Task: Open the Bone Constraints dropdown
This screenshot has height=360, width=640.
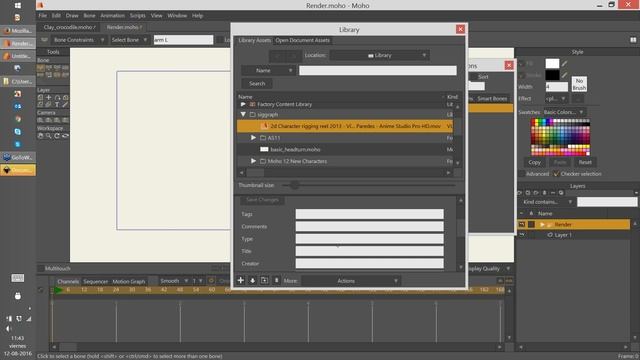Action: click(x=78, y=40)
